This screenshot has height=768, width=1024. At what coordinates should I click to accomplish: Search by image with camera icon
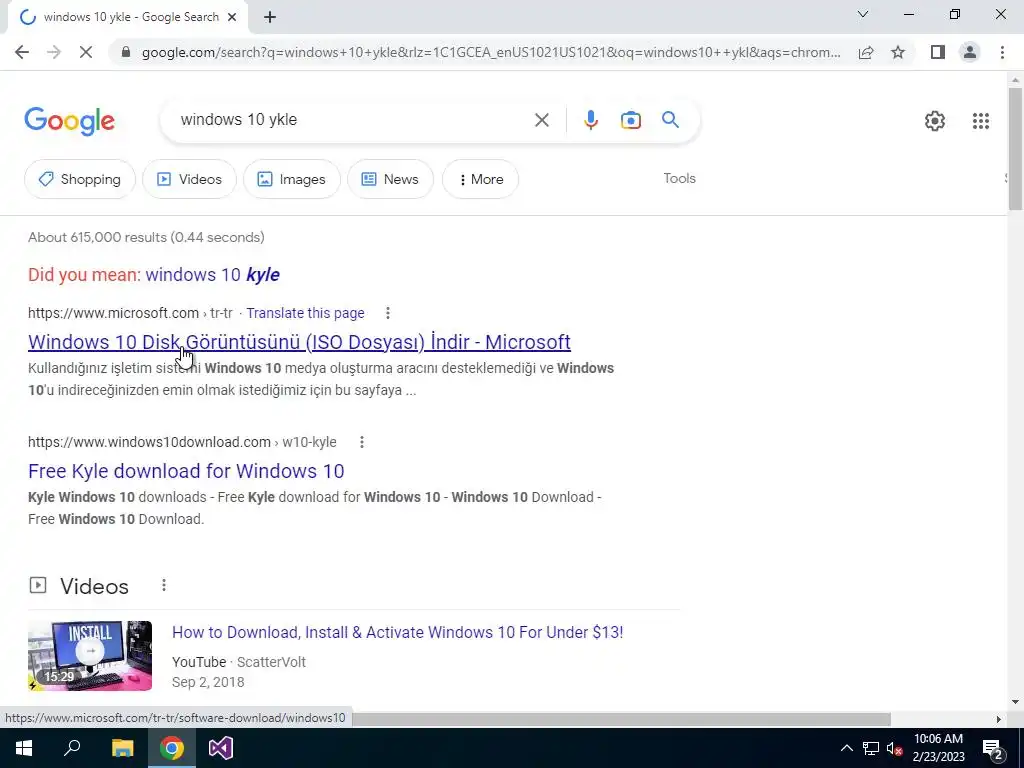[x=630, y=120]
